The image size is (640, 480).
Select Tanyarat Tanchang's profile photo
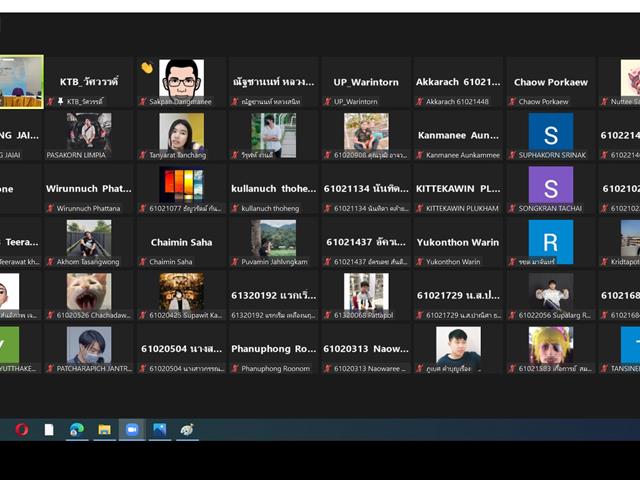pos(182,133)
